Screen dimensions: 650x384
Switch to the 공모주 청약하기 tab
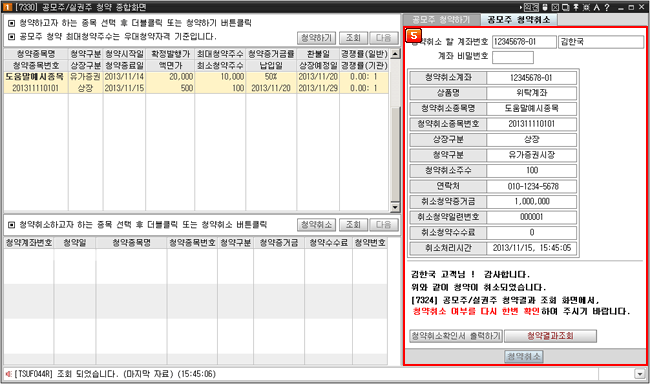[441, 19]
